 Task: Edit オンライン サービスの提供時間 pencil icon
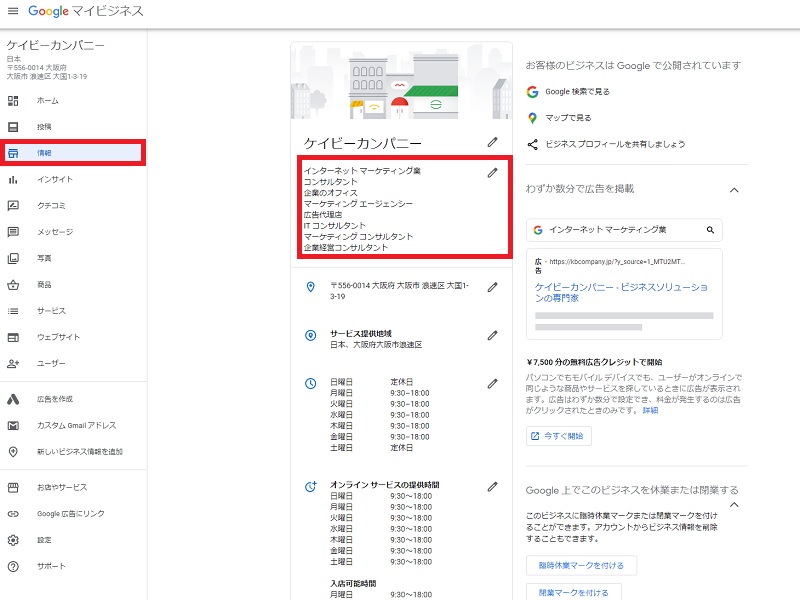492,486
